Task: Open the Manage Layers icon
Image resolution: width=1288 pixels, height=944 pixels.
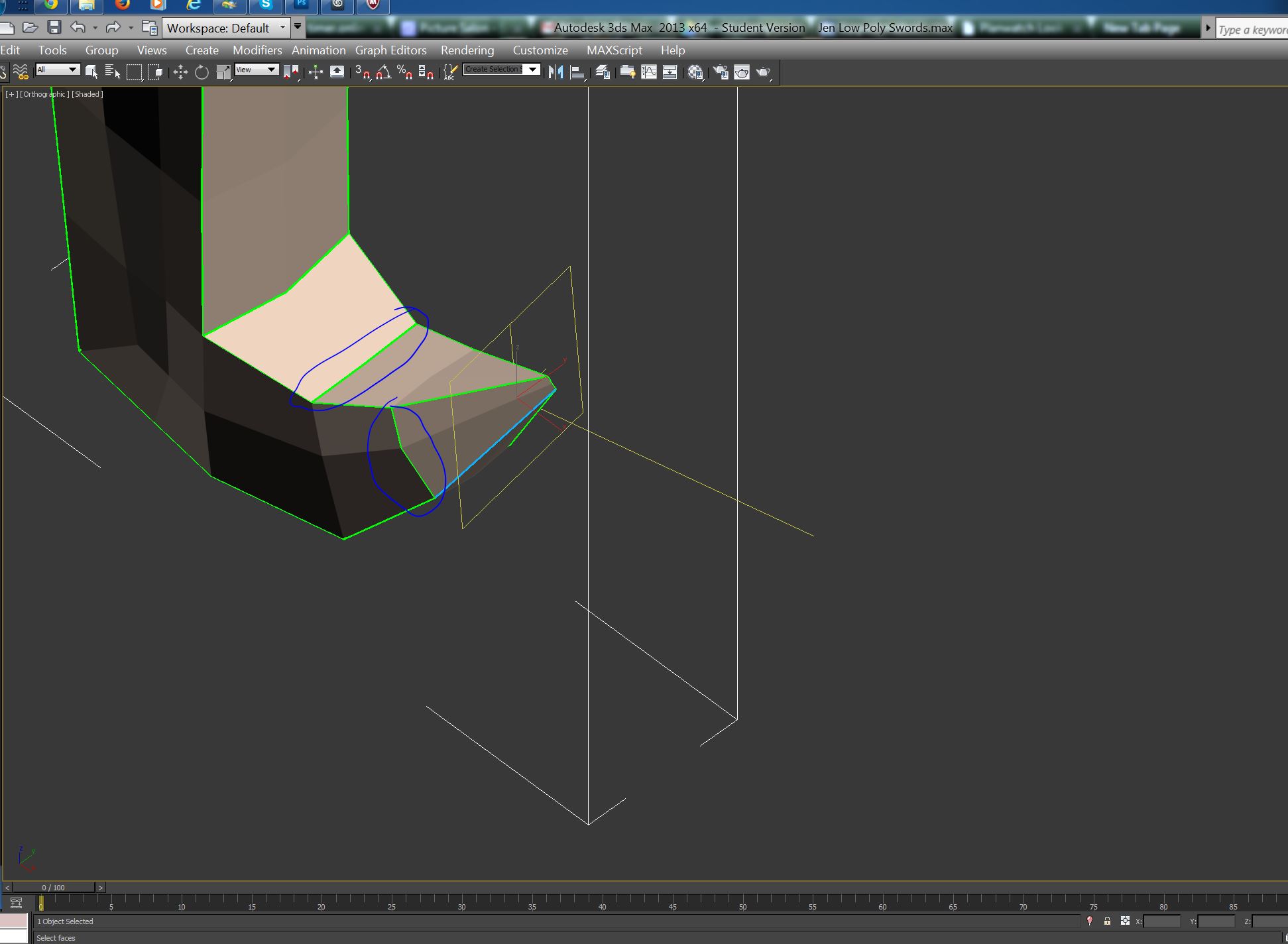Action: 603,72
